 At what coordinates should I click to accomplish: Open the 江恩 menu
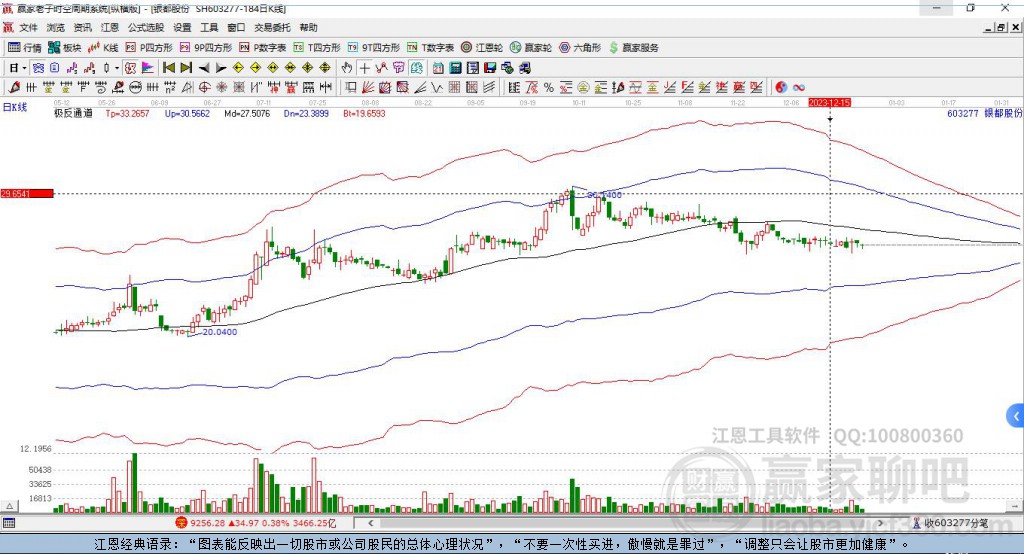pyautogui.click(x=110, y=27)
